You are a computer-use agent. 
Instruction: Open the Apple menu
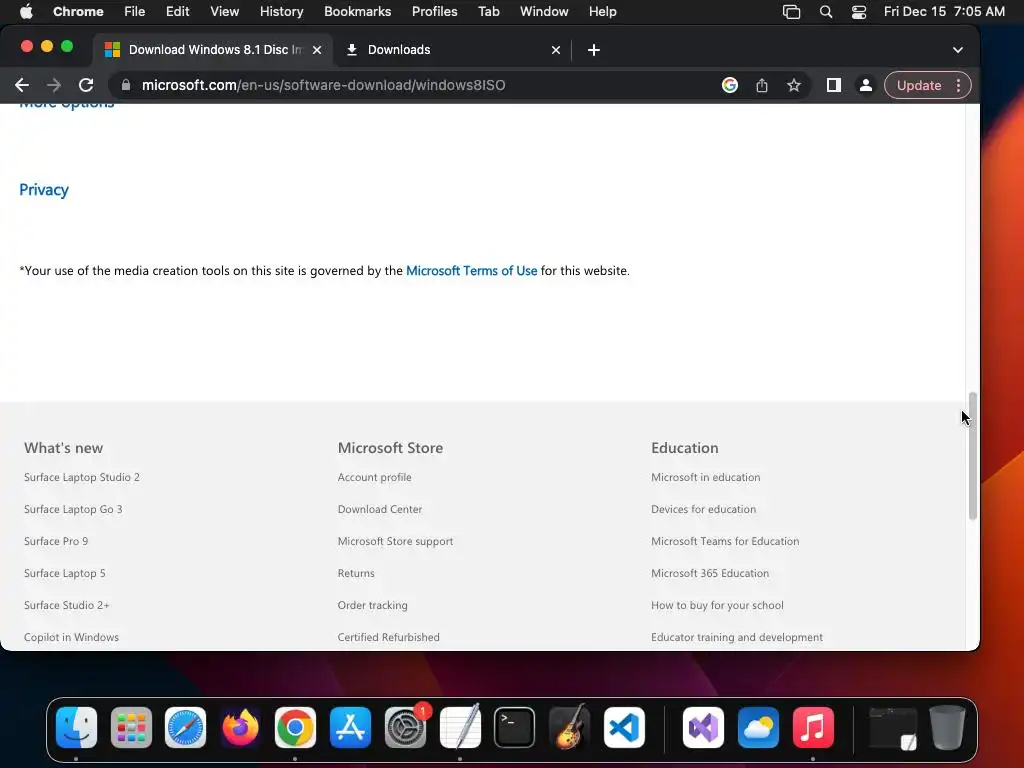(x=26, y=11)
